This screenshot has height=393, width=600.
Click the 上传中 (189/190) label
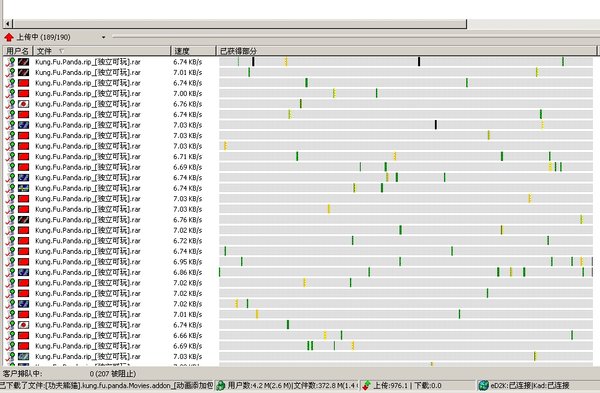click(x=44, y=37)
